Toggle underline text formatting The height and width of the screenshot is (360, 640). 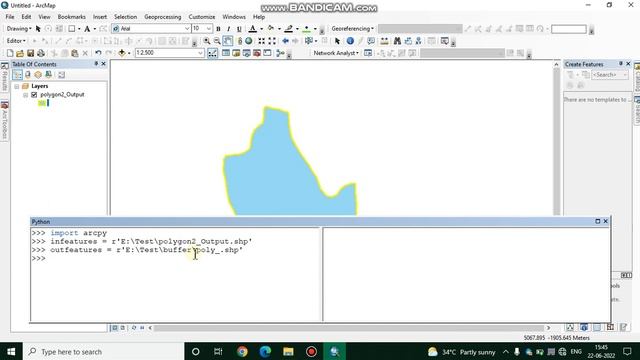239,29
